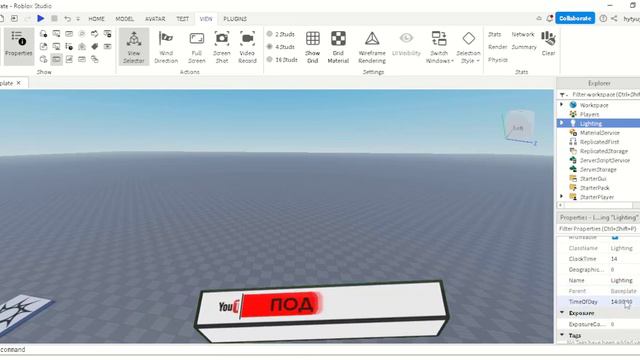
Task: Click the highlighted window icon in Show group
Action: click(56, 60)
